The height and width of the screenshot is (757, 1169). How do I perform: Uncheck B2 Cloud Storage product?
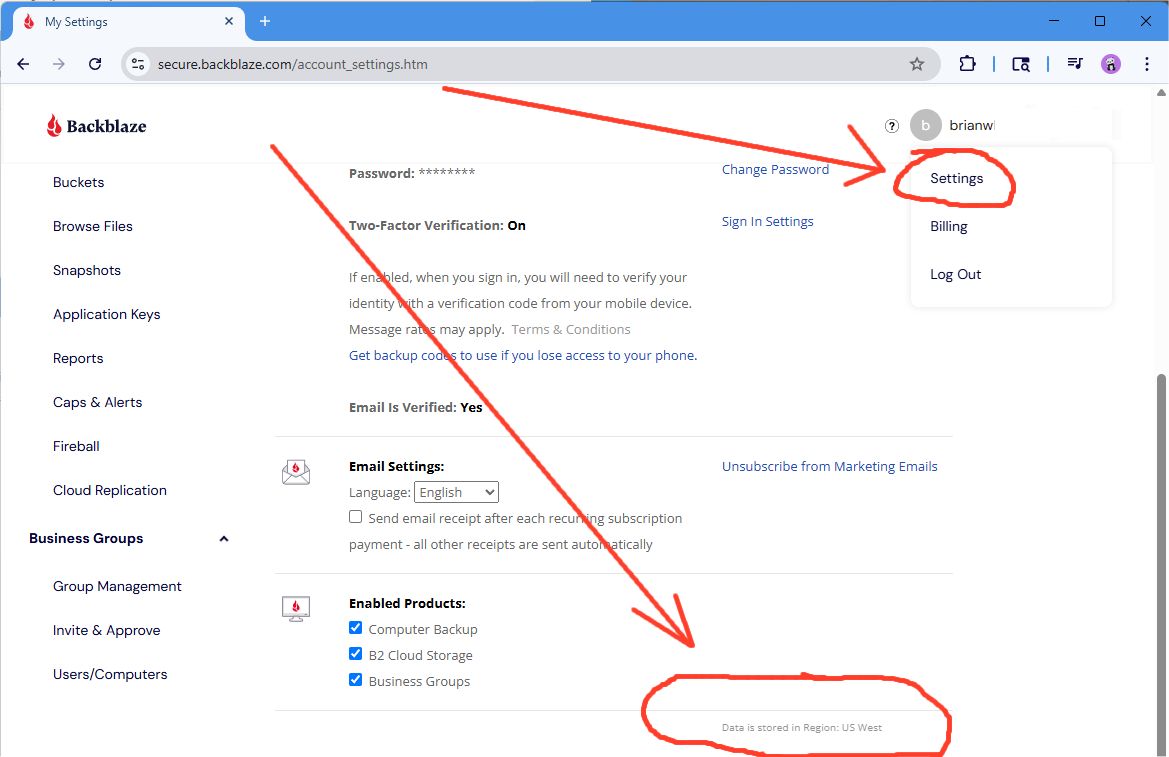click(356, 654)
